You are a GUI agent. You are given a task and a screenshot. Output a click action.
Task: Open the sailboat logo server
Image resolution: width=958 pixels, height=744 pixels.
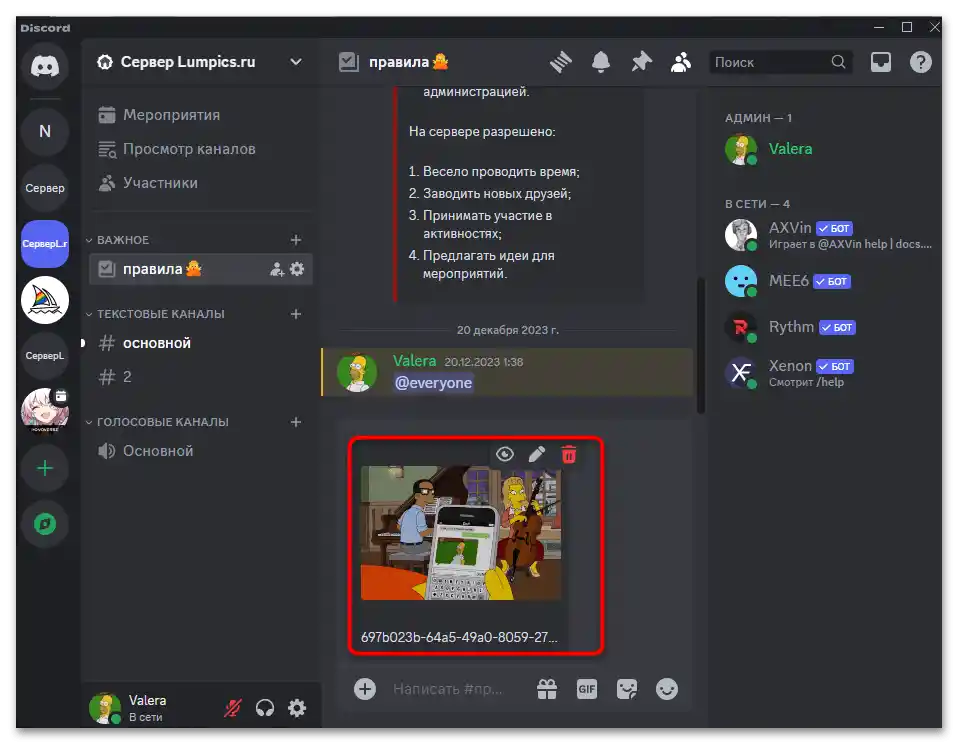click(45, 300)
